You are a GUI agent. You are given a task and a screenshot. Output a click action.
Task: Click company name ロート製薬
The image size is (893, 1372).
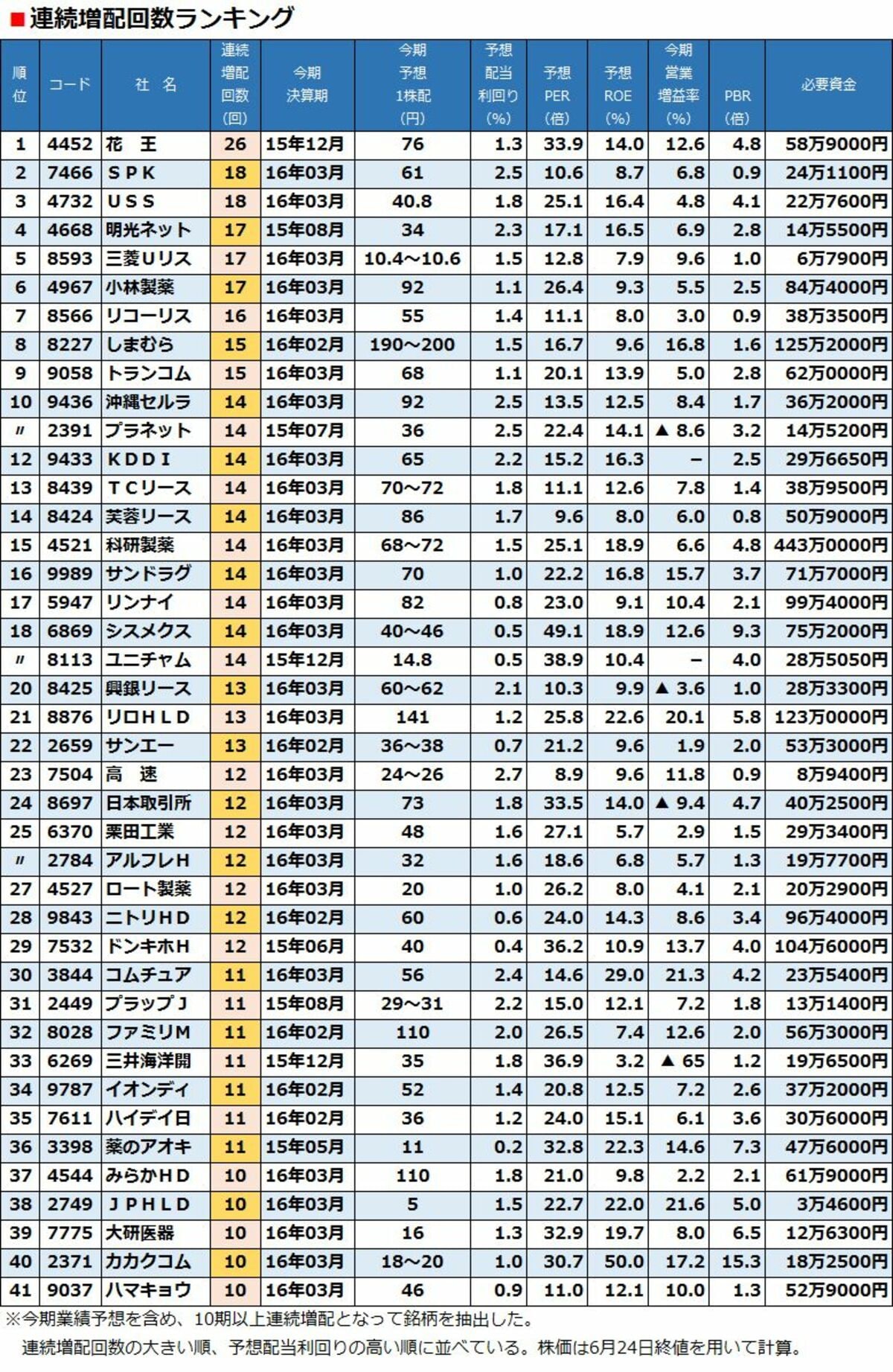click(148, 890)
